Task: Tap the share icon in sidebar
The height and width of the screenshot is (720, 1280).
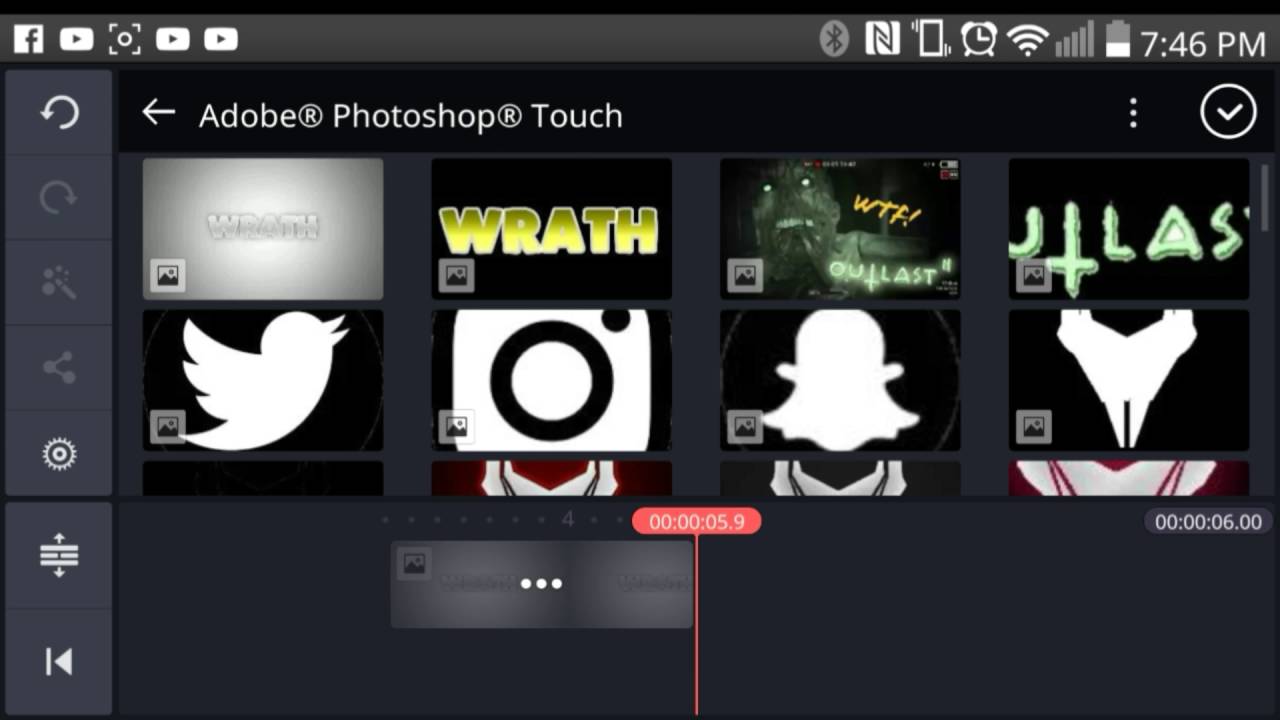Action: (59, 368)
